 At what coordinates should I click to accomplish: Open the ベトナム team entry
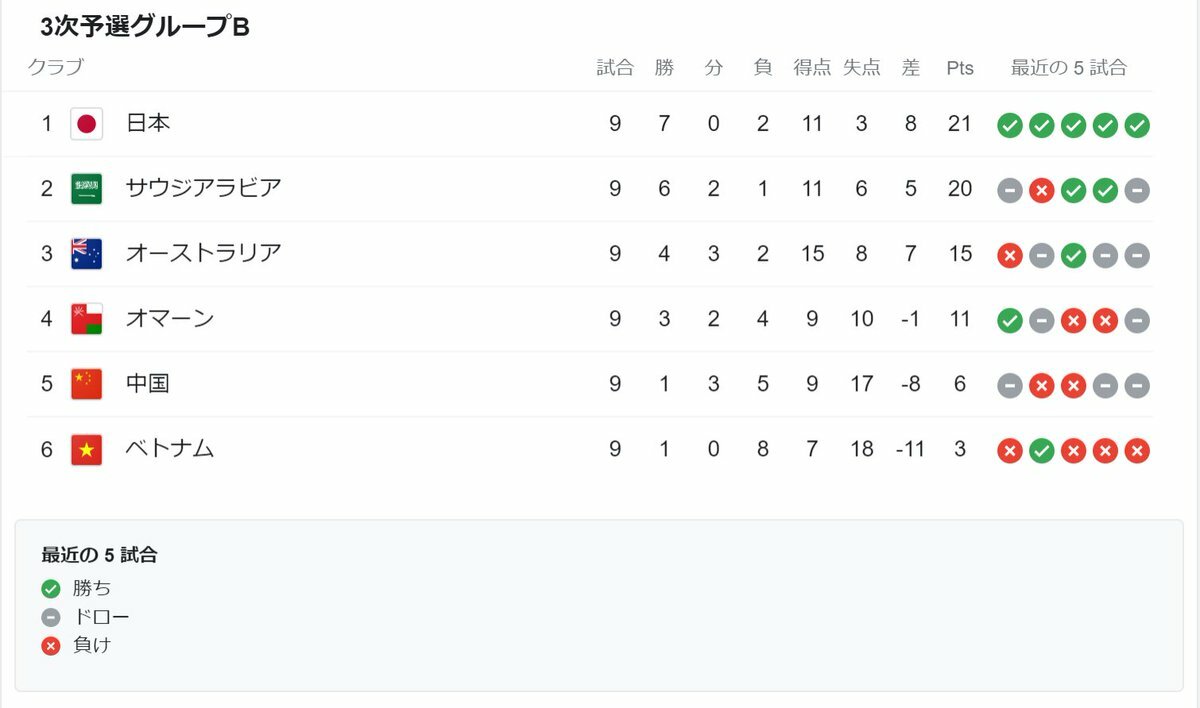[x=170, y=449]
